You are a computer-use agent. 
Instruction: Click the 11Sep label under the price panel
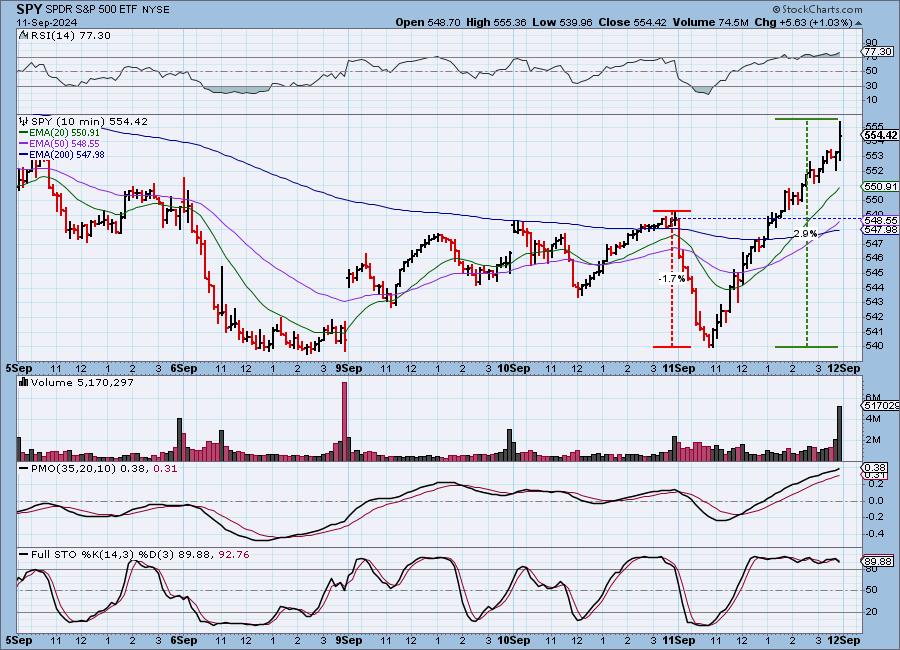click(x=679, y=368)
